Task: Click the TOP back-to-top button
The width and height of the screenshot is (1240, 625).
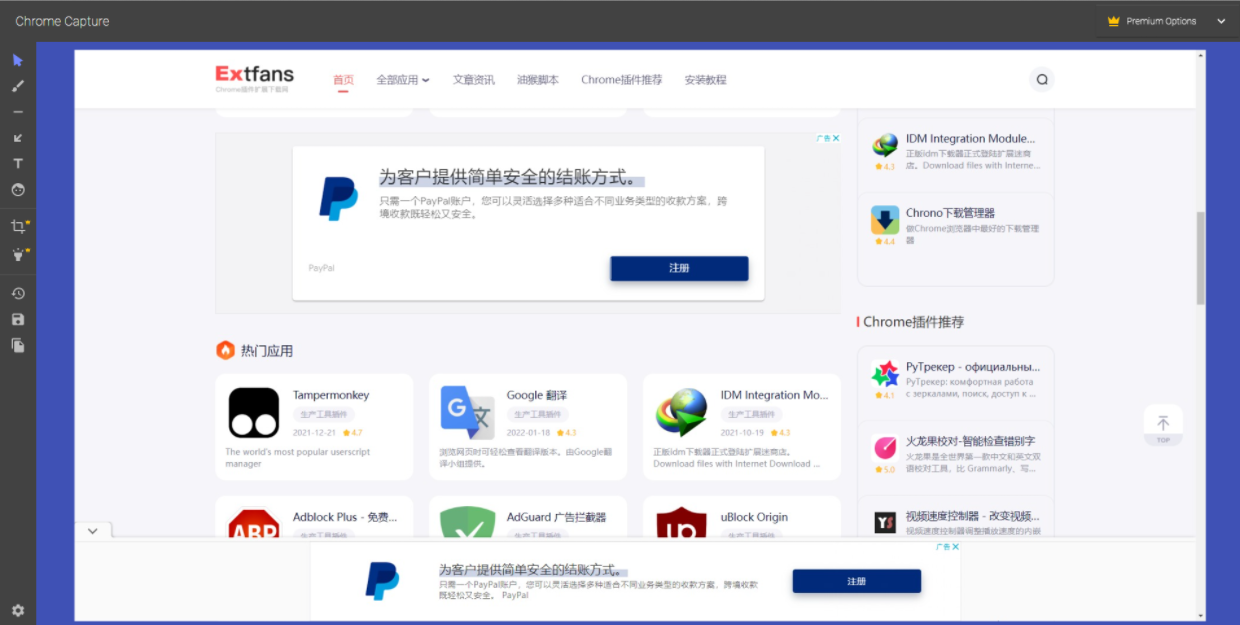Action: 1163,426
